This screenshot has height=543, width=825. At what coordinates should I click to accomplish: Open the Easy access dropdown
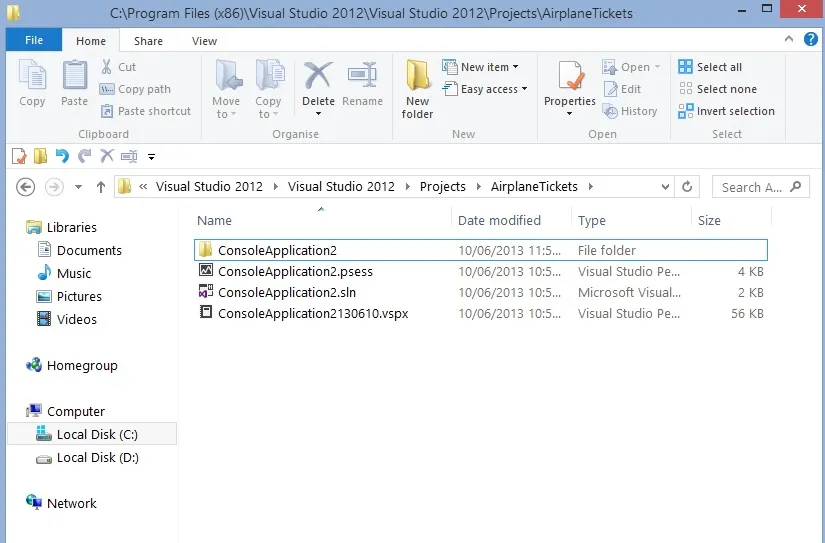(x=485, y=89)
